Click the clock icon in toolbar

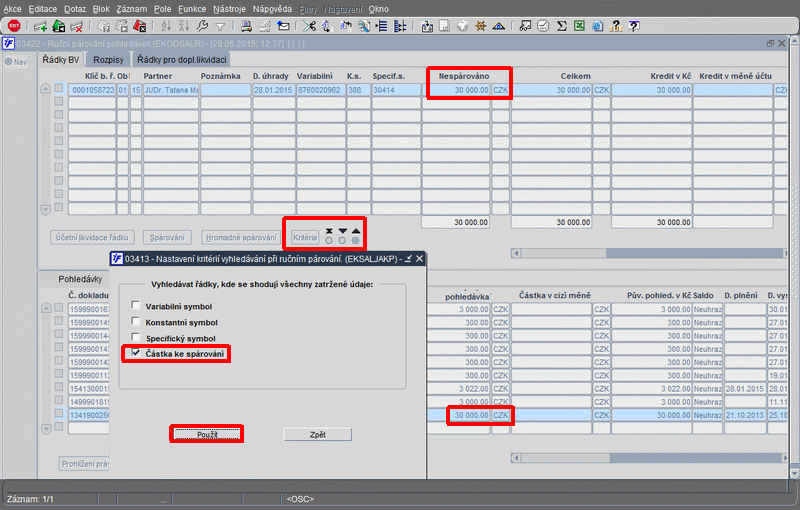pos(543,26)
